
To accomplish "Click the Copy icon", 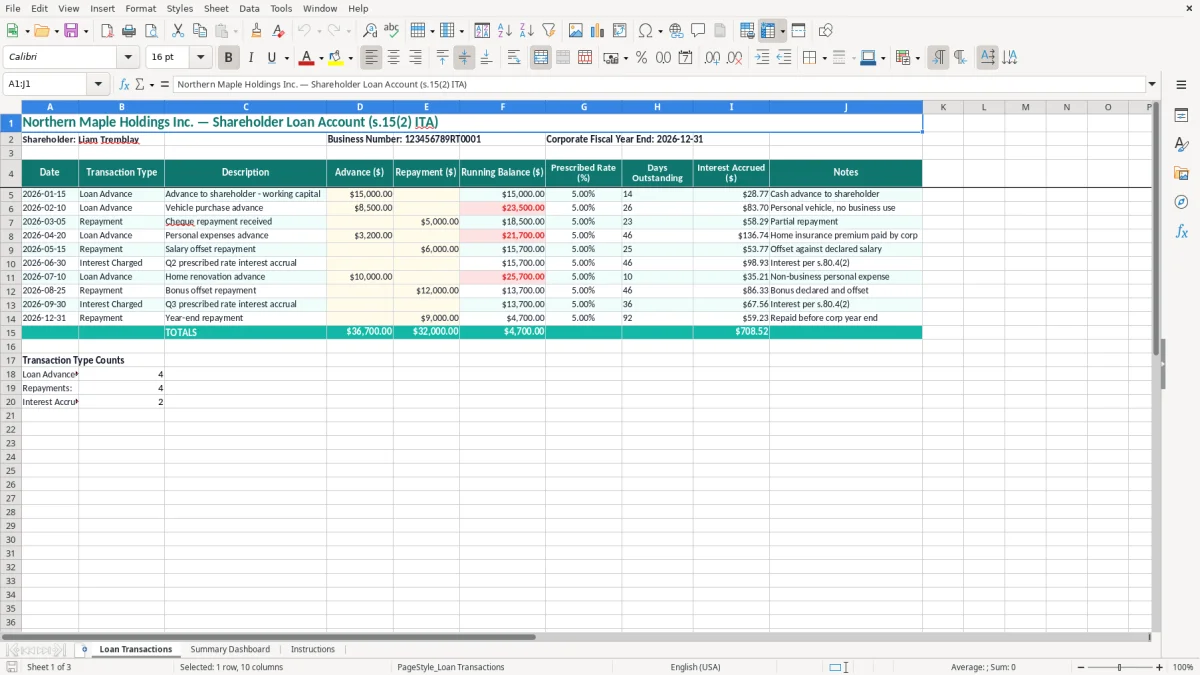I will 200,31.
